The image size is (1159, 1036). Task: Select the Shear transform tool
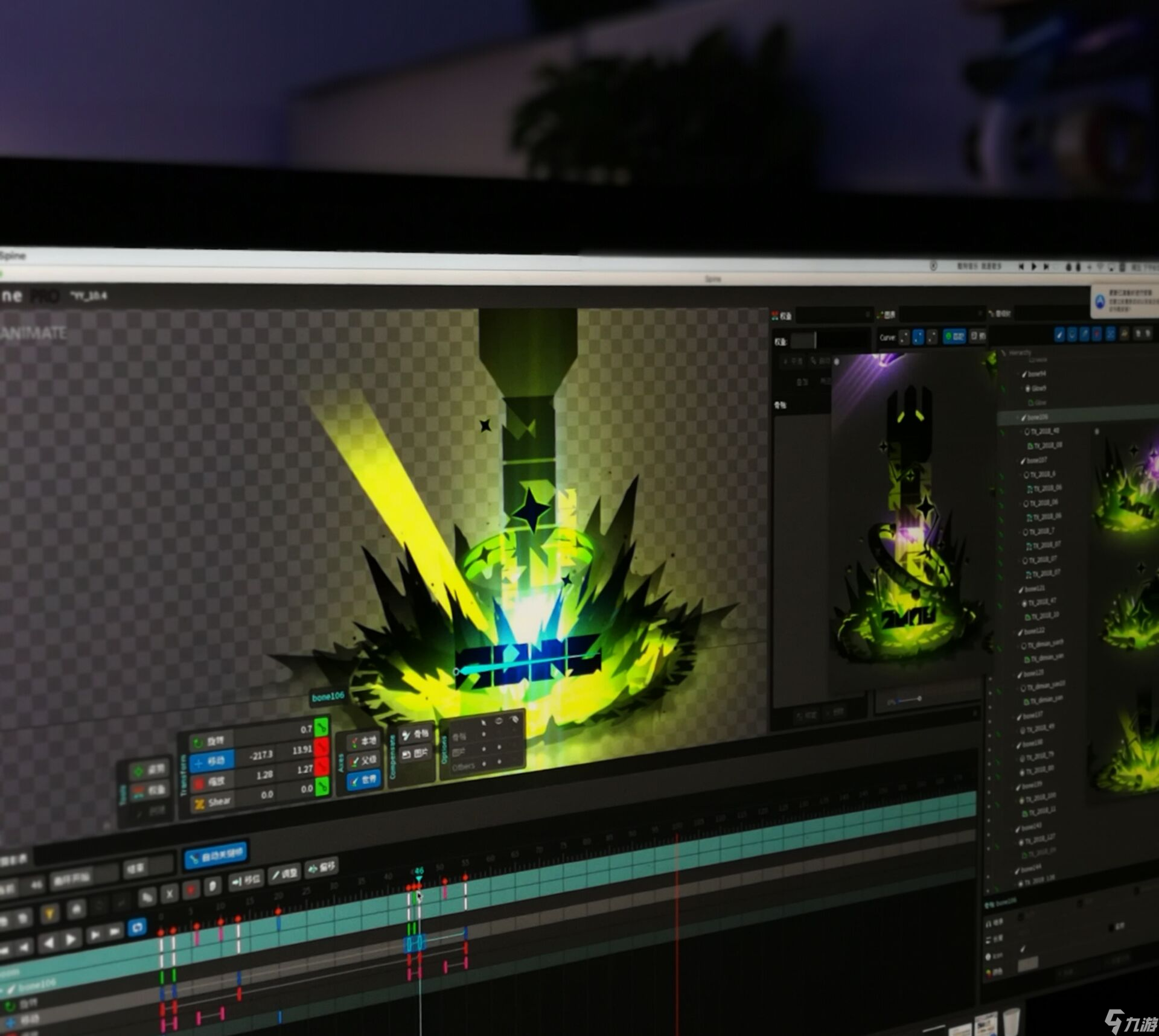click(x=212, y=802)
